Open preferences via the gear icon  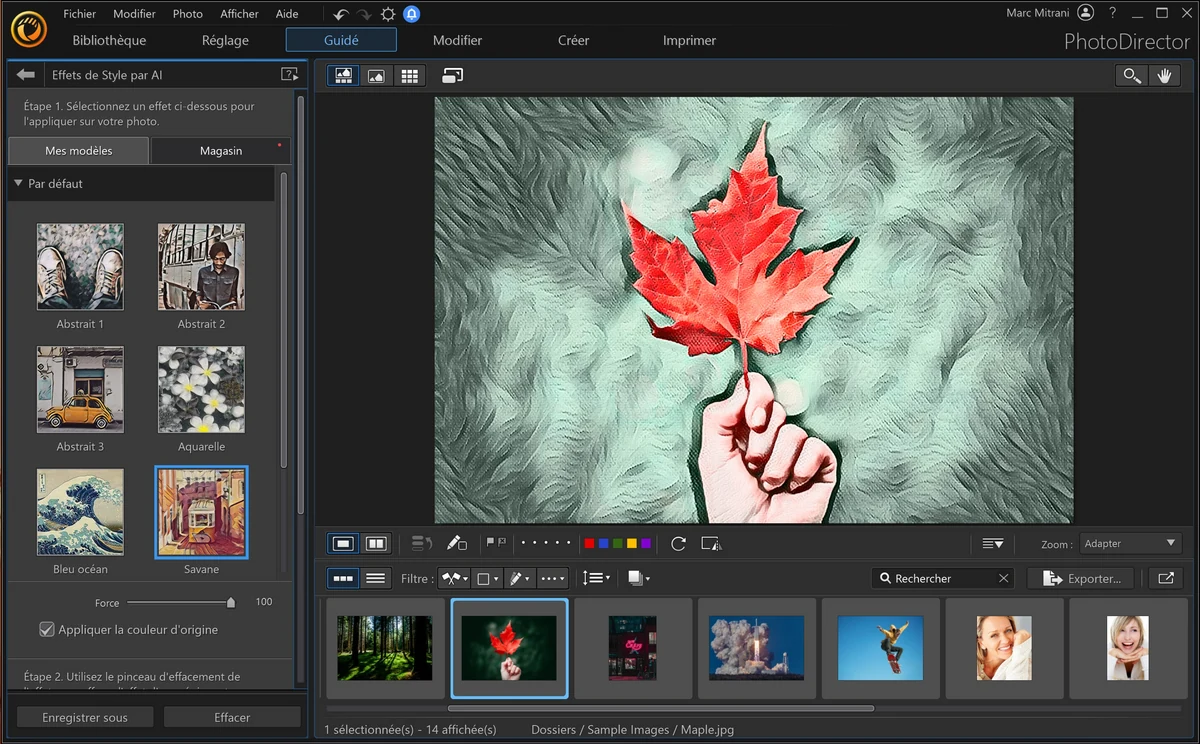coord(388,14)
